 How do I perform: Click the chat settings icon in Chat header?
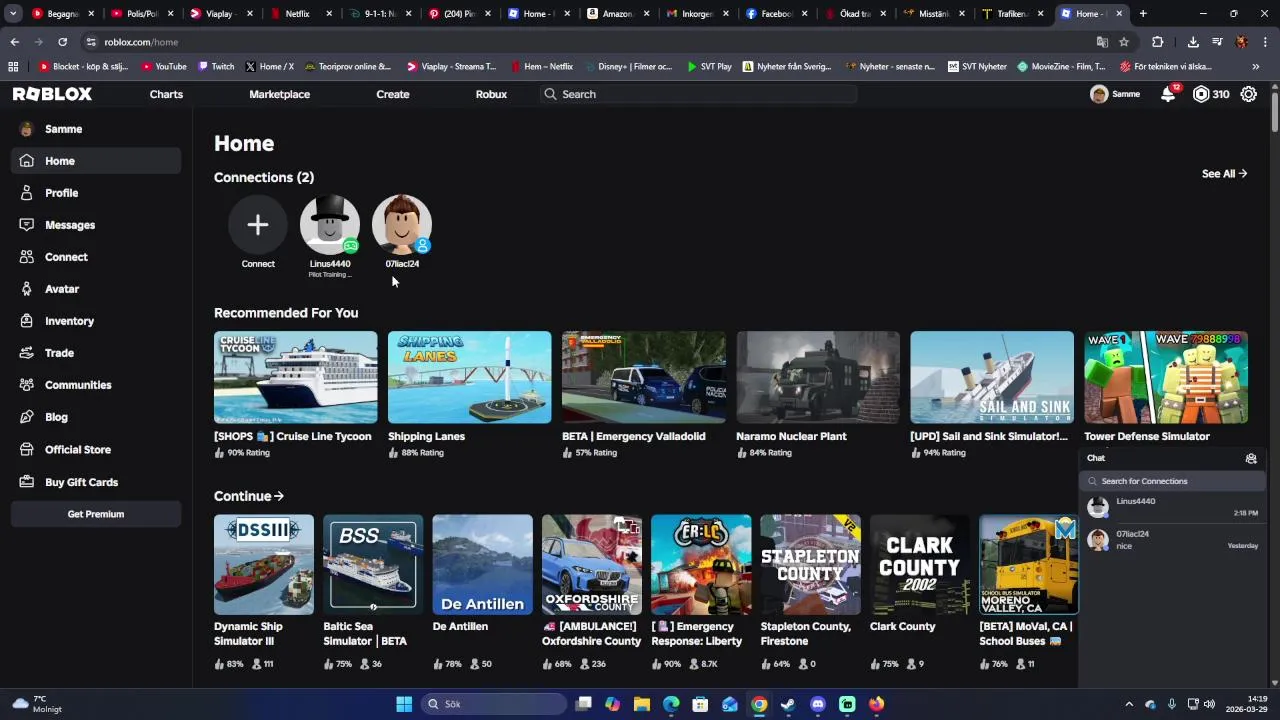pyautogui.click(x=1251, y=458)
